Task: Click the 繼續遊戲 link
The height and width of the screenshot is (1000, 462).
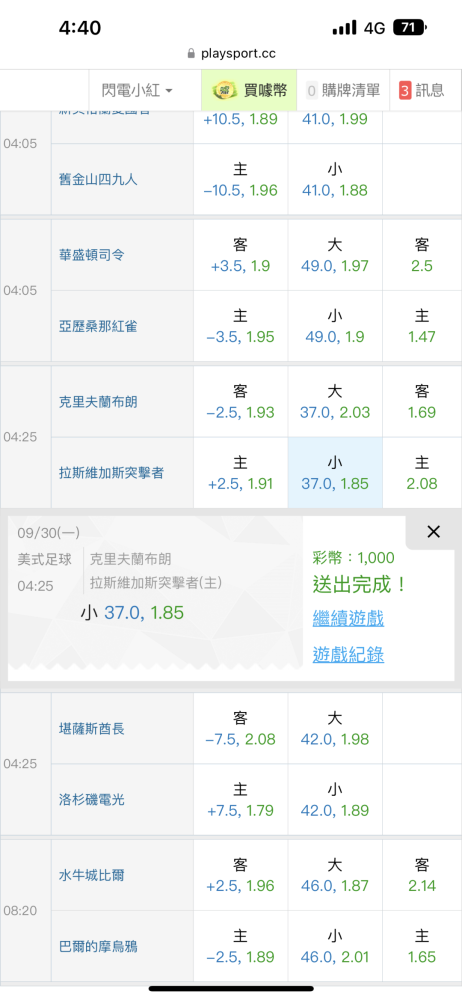Action: [348, 618]
